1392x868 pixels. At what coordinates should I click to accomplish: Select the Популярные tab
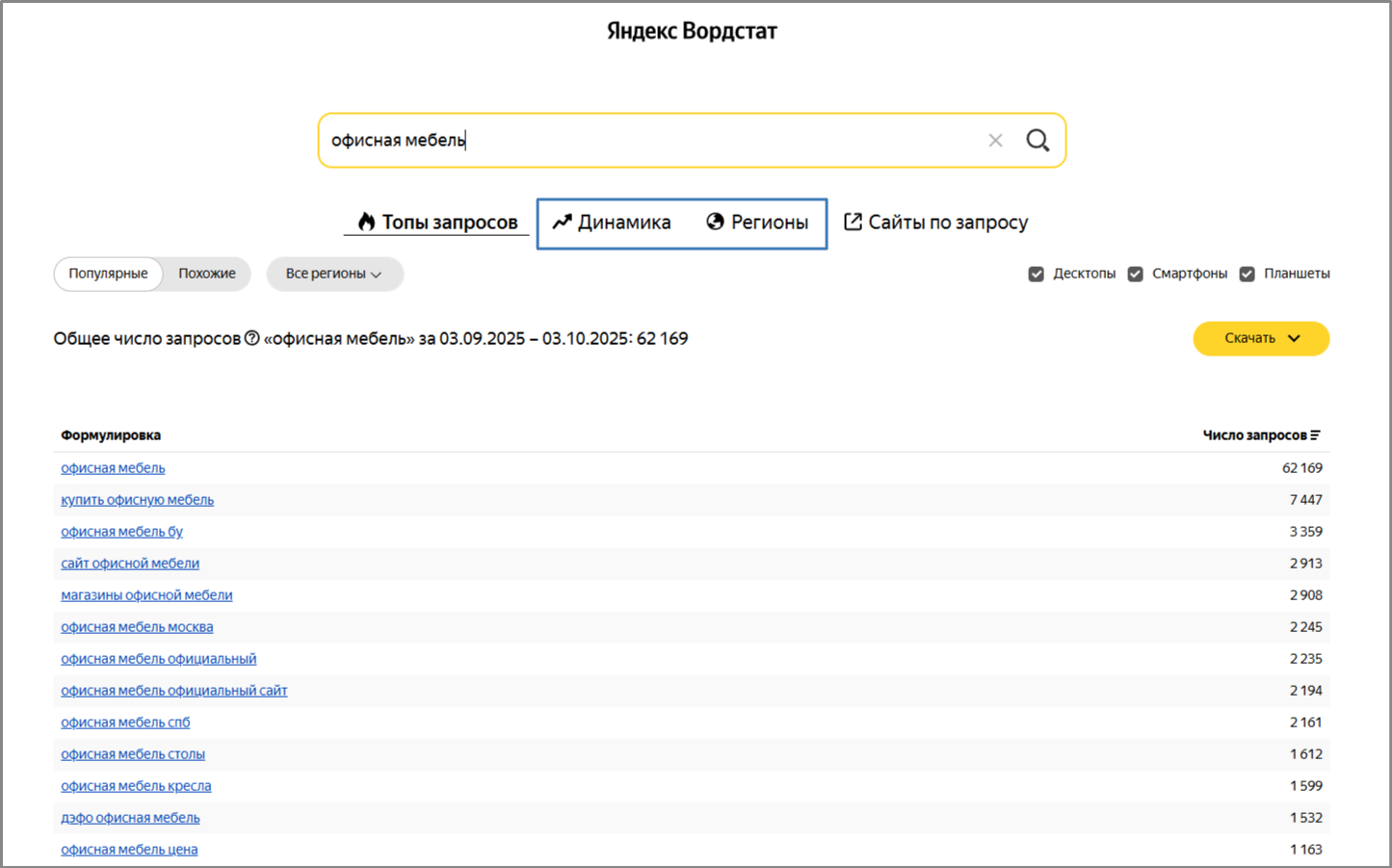[x=108, y=274]
